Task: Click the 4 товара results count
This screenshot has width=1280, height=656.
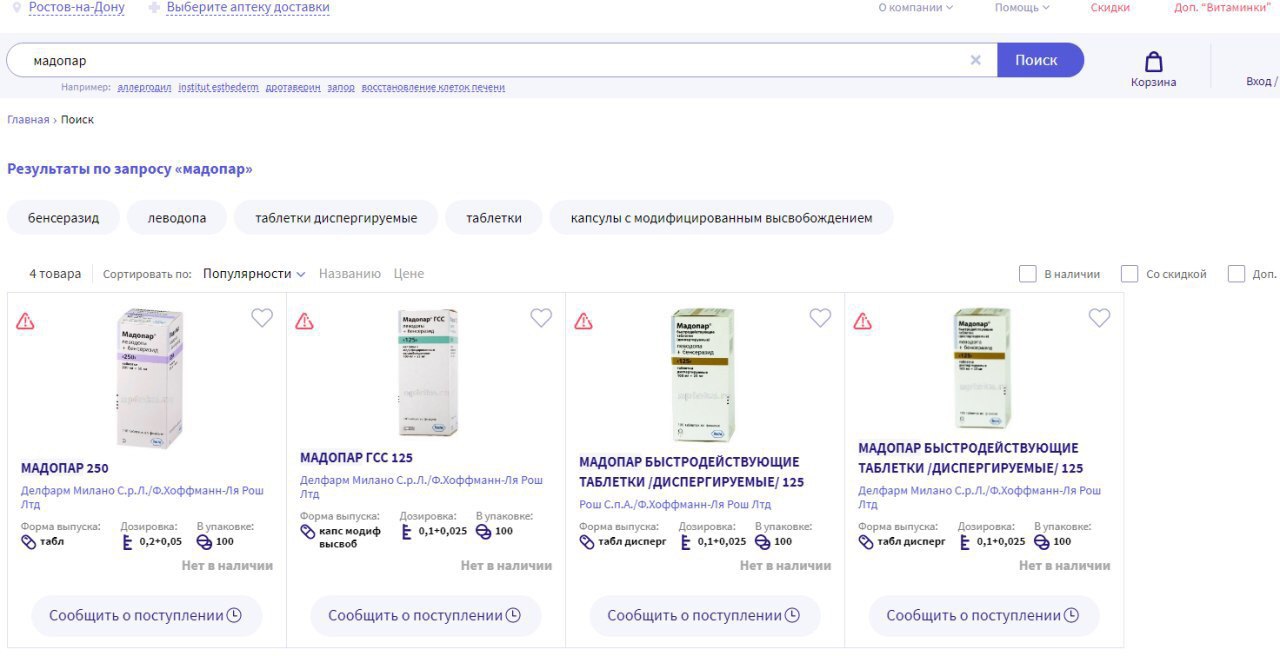Action: coord(55,274)
